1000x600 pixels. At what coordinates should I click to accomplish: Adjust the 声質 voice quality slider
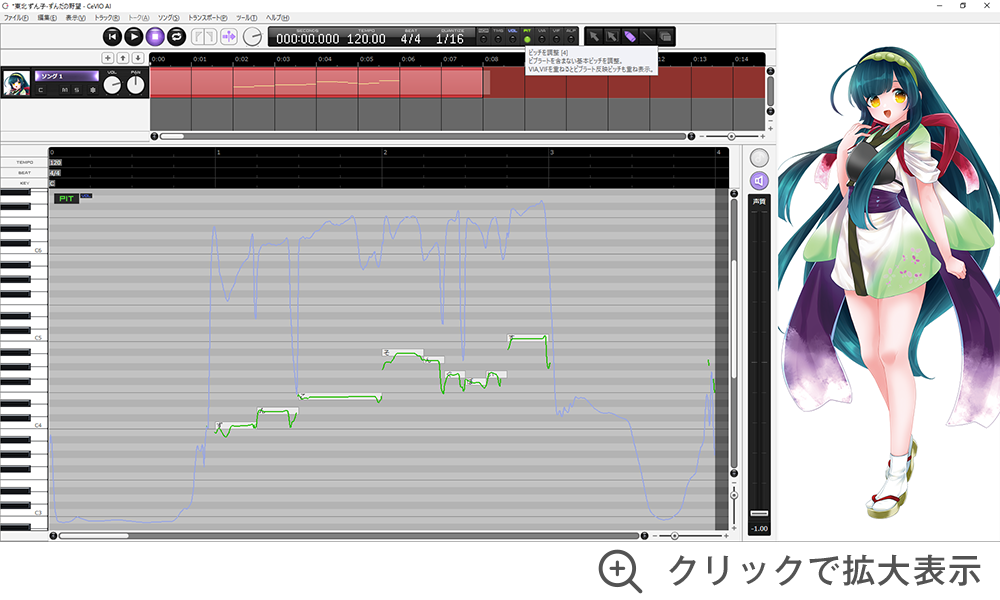click(x=759, y=513)
